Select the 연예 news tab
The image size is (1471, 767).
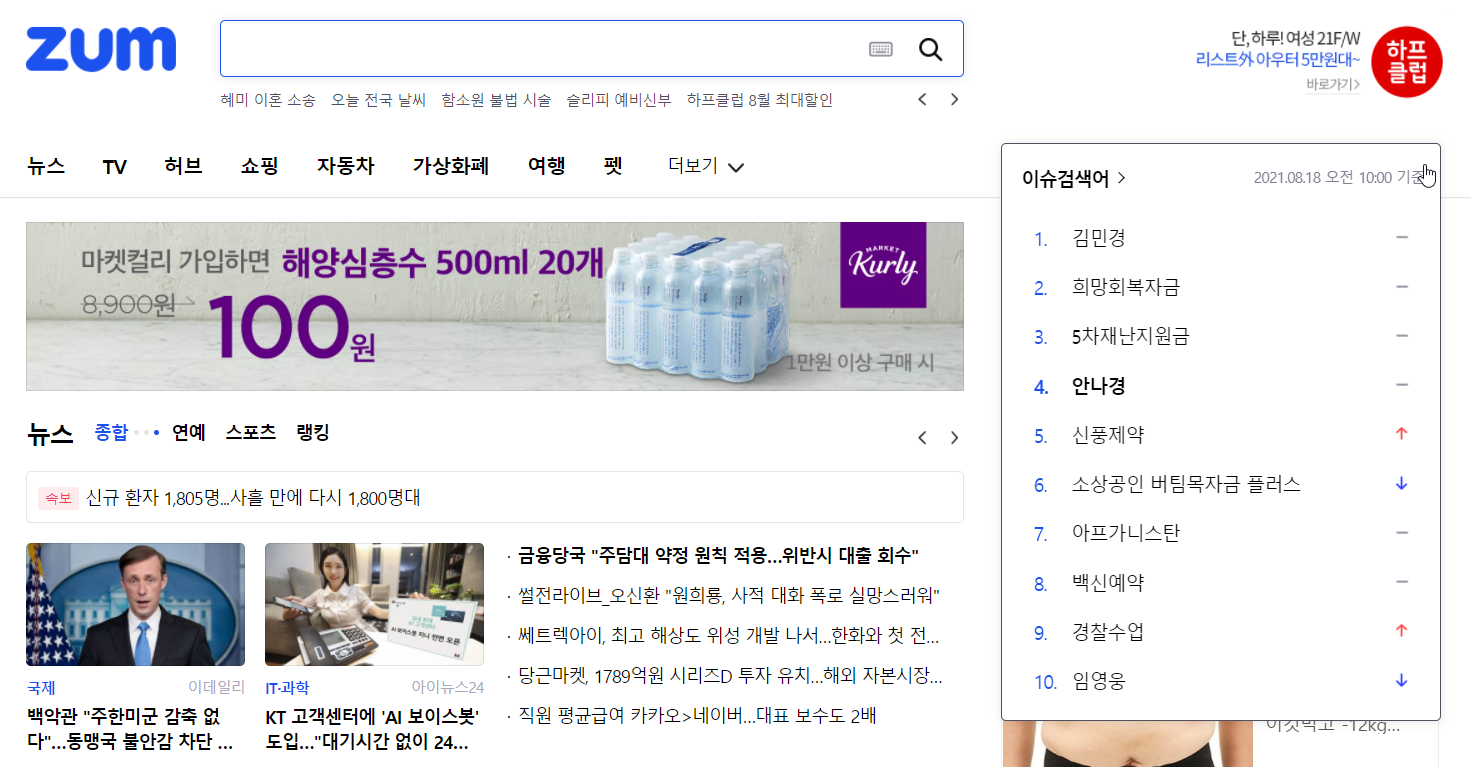click(189, 432)
